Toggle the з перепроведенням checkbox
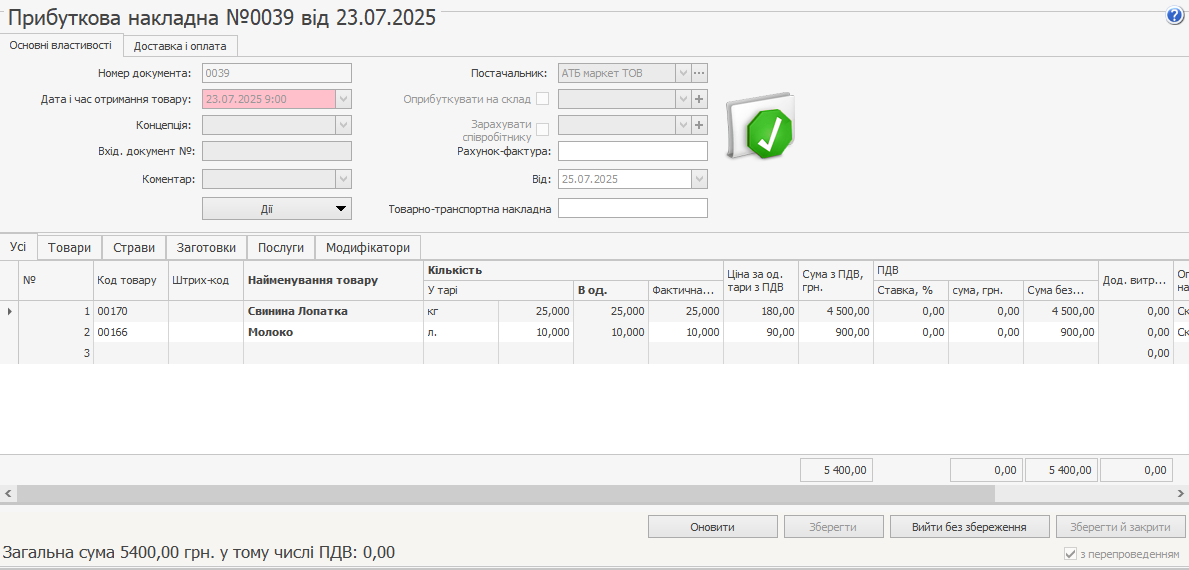1189x570 pixels. (1070, 554)
